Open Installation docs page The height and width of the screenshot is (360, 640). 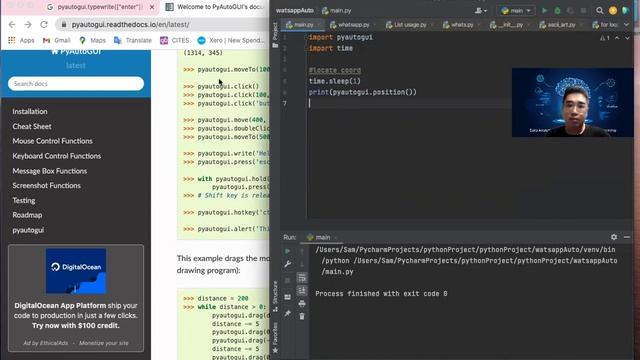(30, 111)
